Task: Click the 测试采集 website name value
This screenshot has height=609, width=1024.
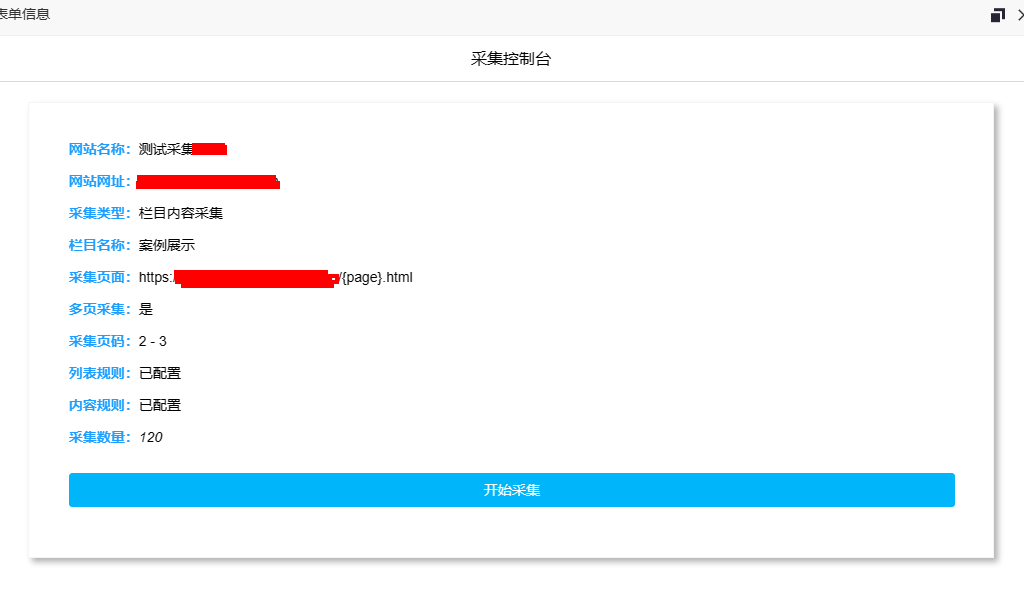Action: click(x=165, y=149)
